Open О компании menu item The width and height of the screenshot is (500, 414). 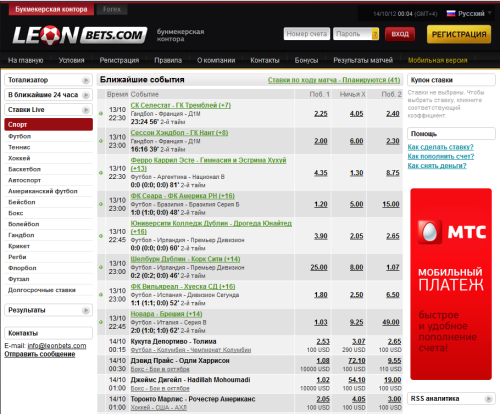216,60
